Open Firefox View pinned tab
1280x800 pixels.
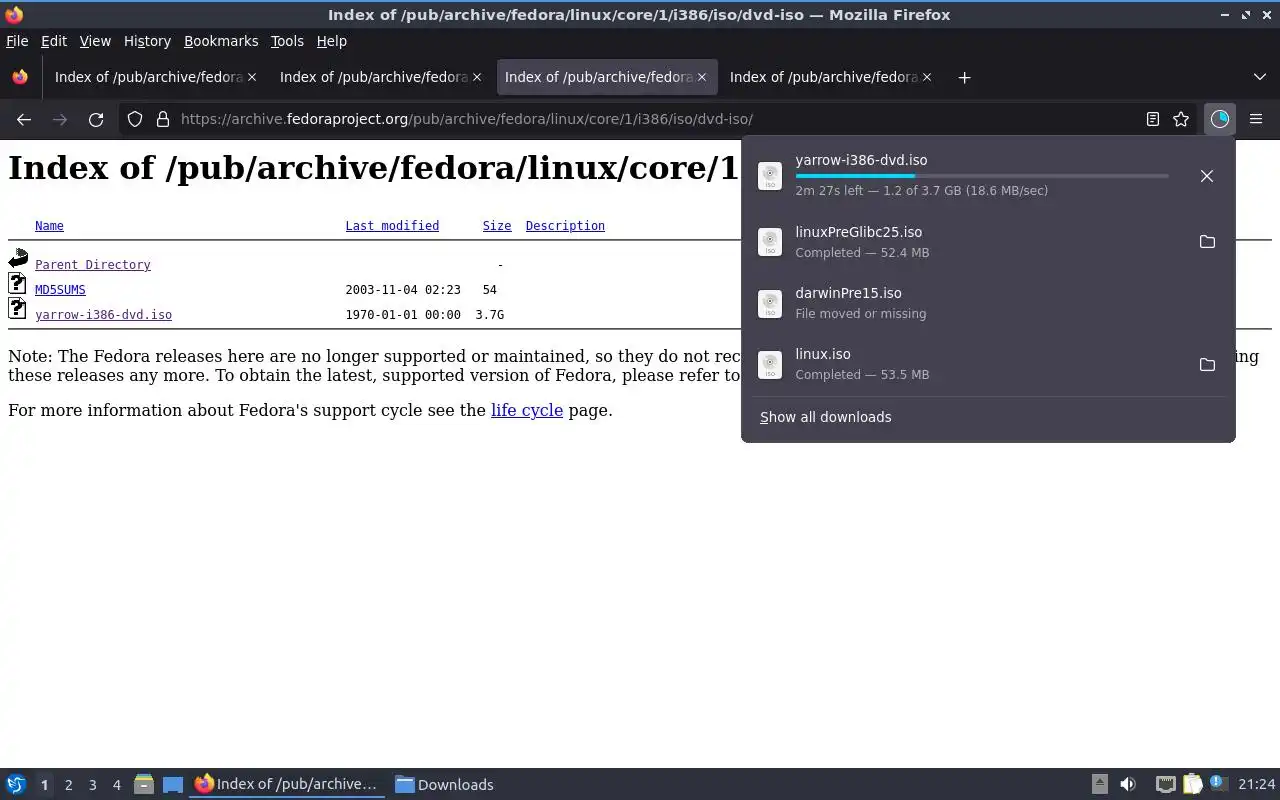point(20,77)
